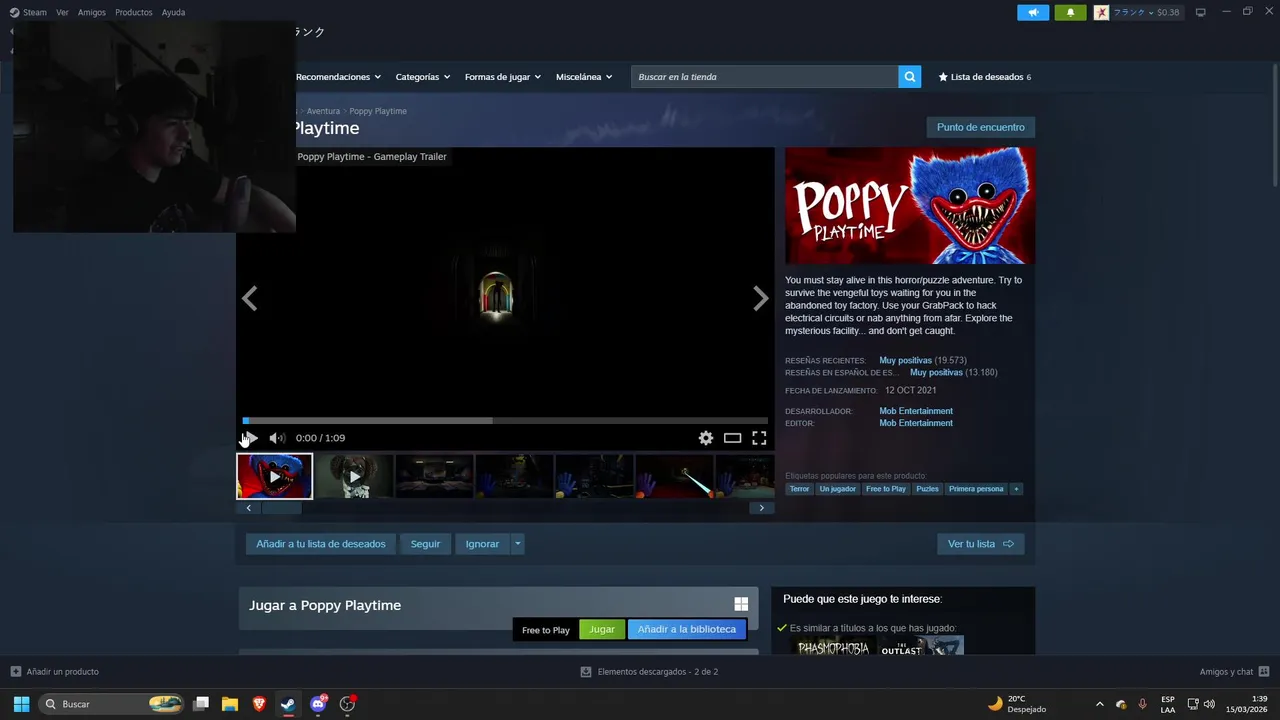
Task: Click the Steam announcements megaphone icon
Action: click(1033, 12)
